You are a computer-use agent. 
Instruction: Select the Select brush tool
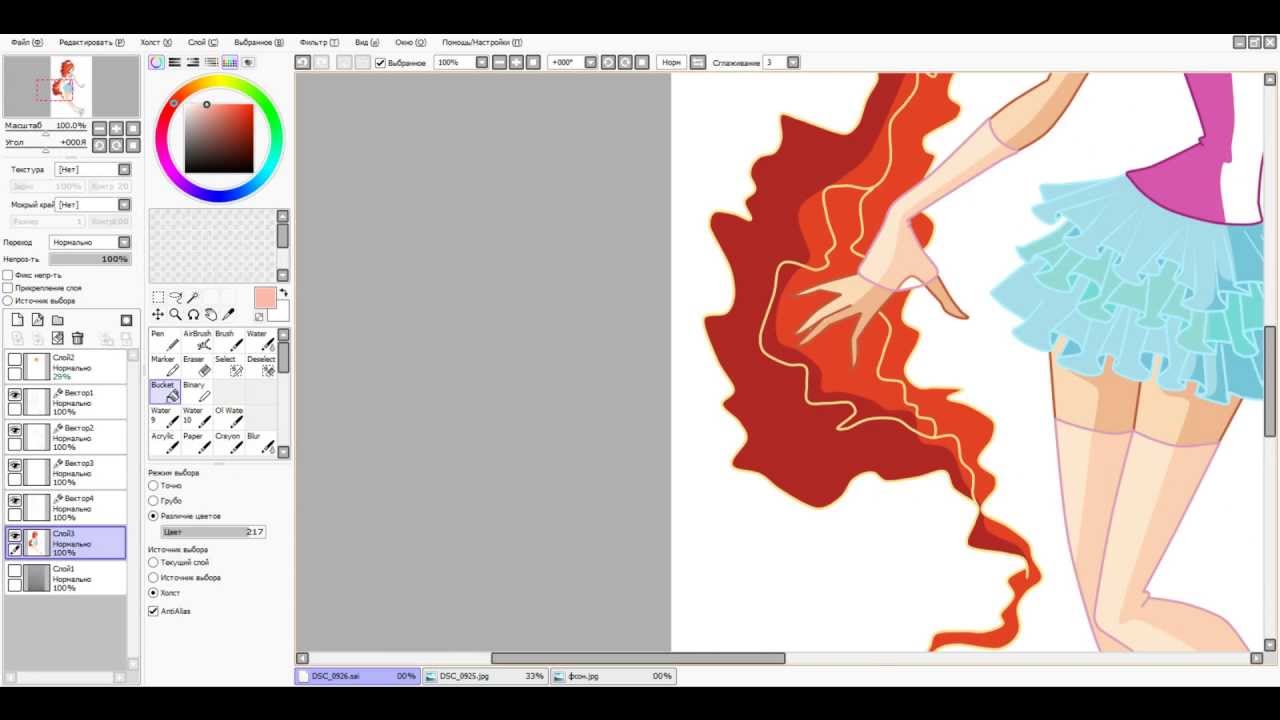(x=229, y=365)
